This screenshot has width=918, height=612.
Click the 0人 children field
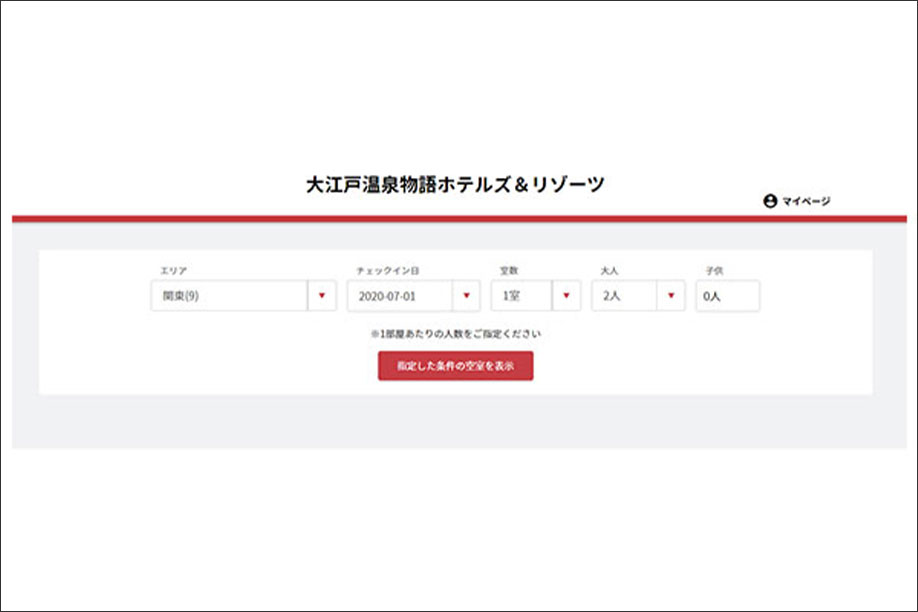[x=728, y=296]
